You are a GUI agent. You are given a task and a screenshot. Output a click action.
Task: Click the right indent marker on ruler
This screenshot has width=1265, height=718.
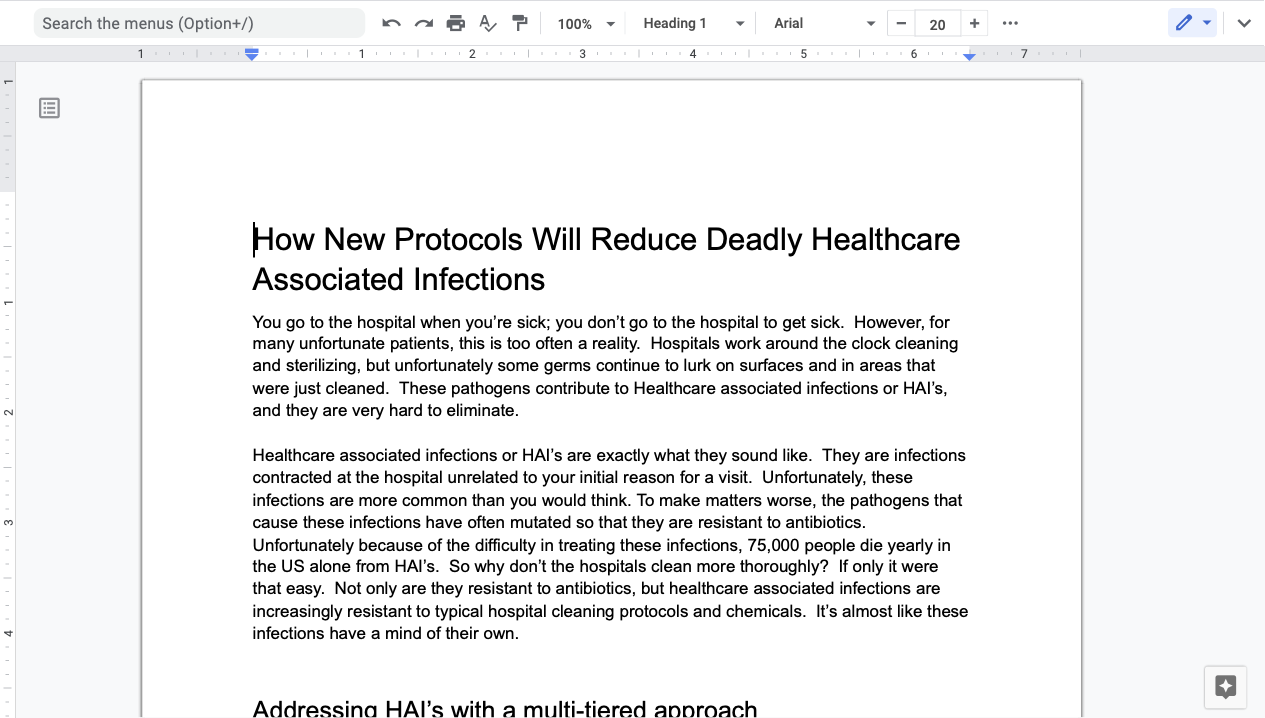[x=969, y=57]
